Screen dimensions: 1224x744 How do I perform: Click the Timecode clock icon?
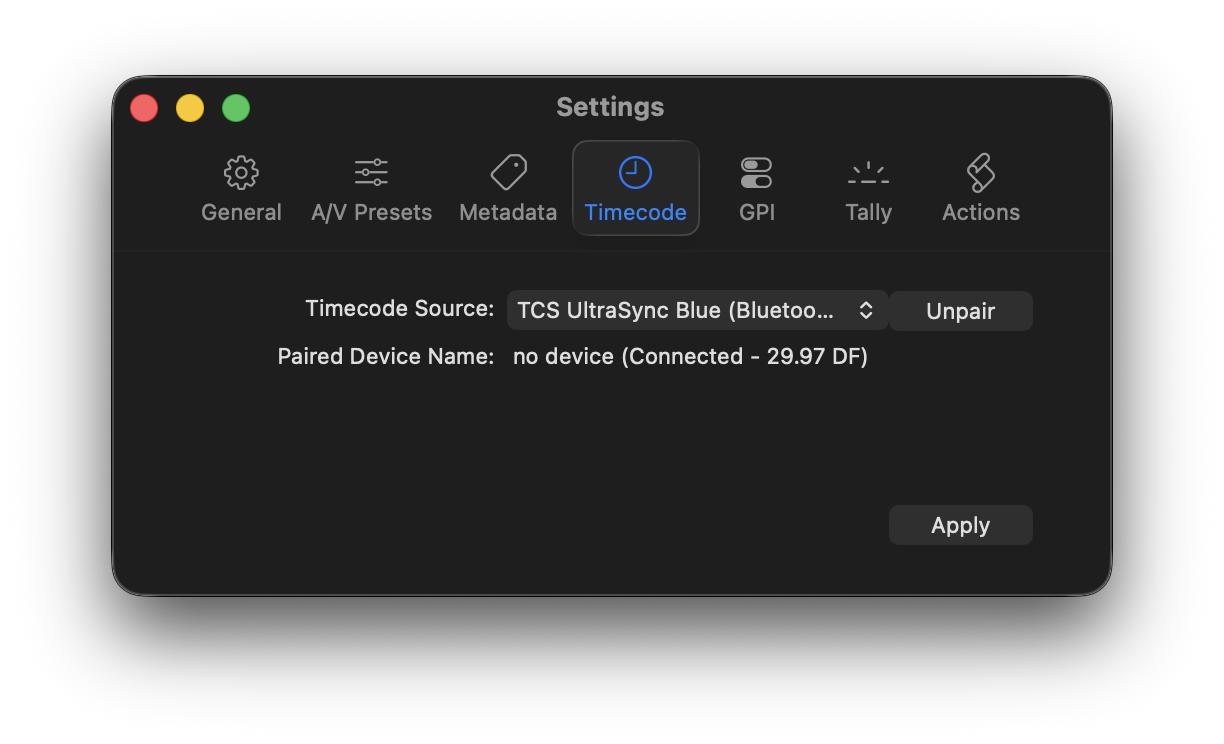(x=635, y=173)
